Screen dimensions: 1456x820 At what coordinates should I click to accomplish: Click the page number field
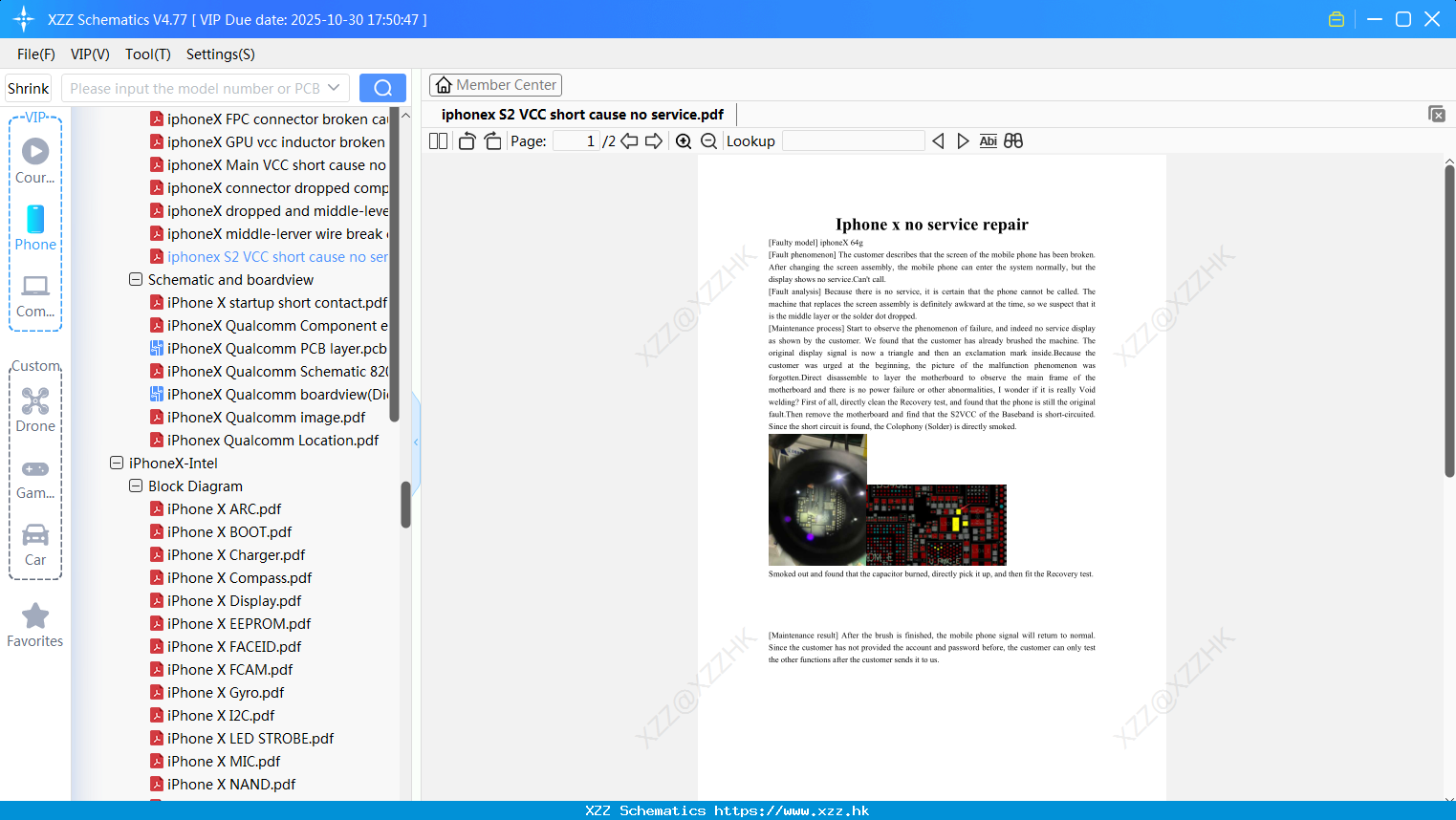pos(576,140)
